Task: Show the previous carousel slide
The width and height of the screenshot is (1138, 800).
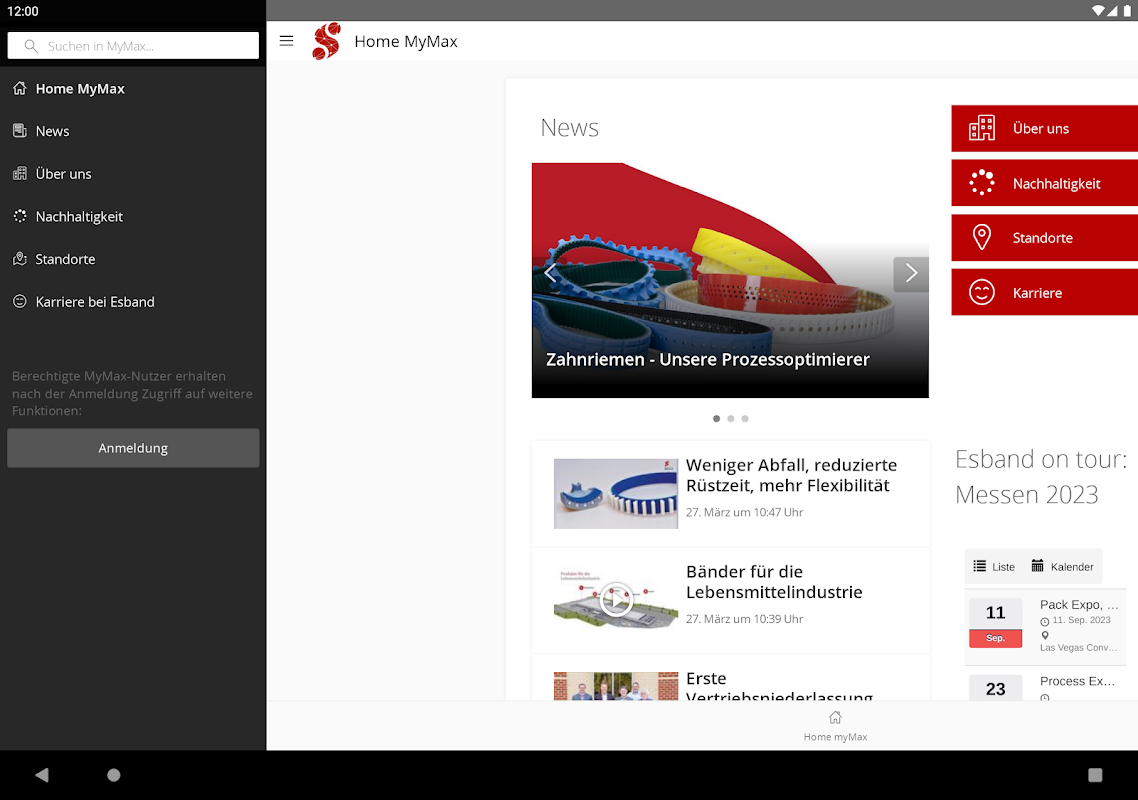Action: 550,274
